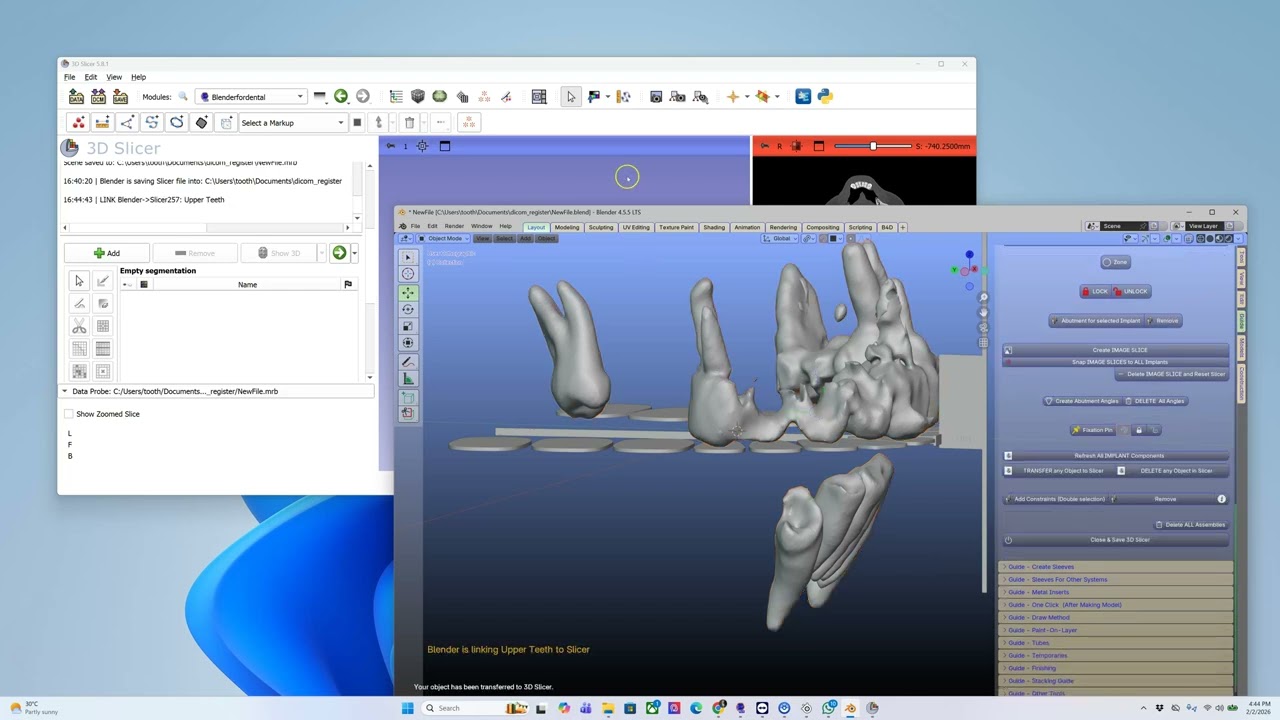Click Blender's navigation gizmo blue Z axis

[x=969, y=255]
